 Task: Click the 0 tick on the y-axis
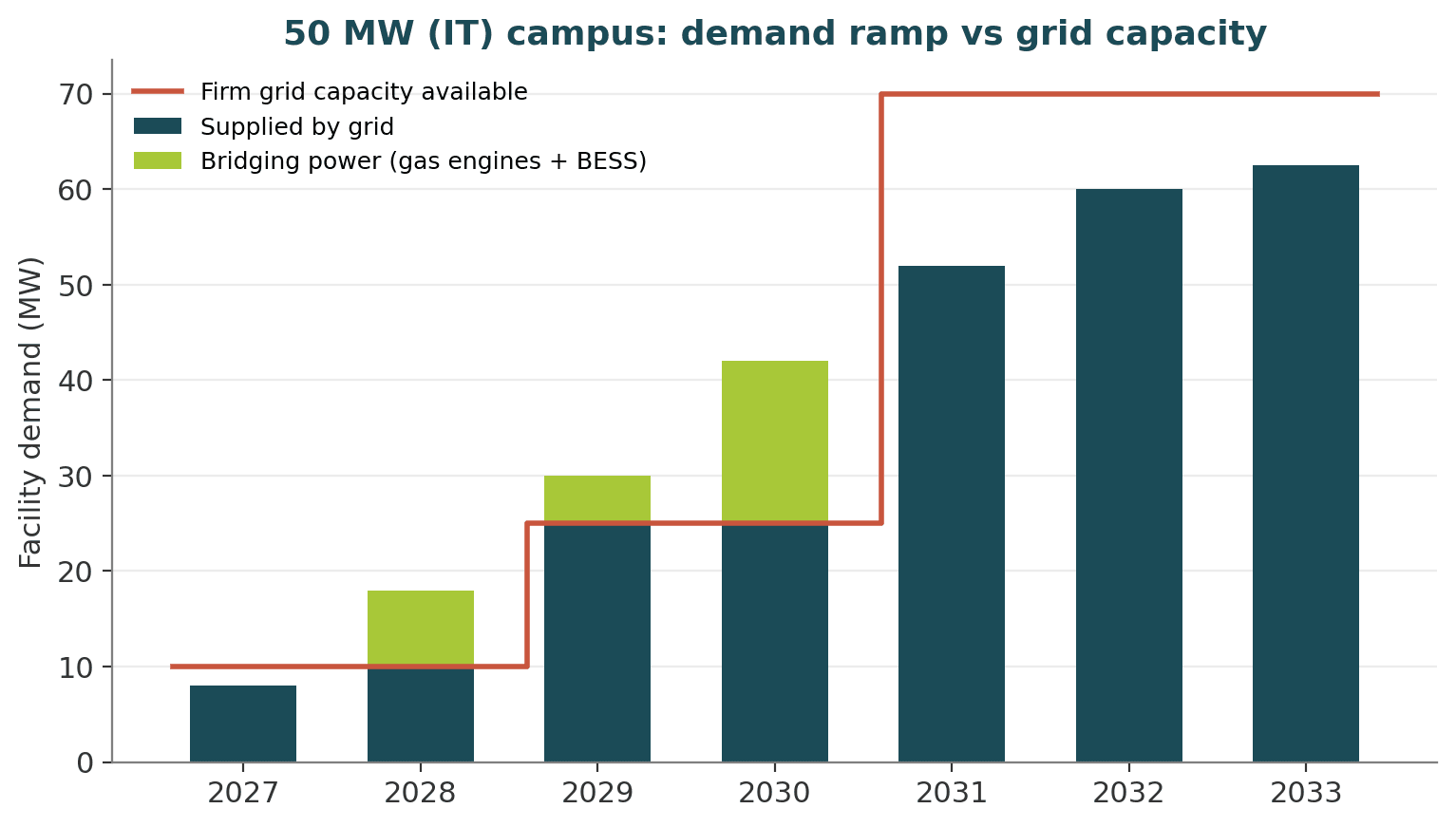pos(85,762)
